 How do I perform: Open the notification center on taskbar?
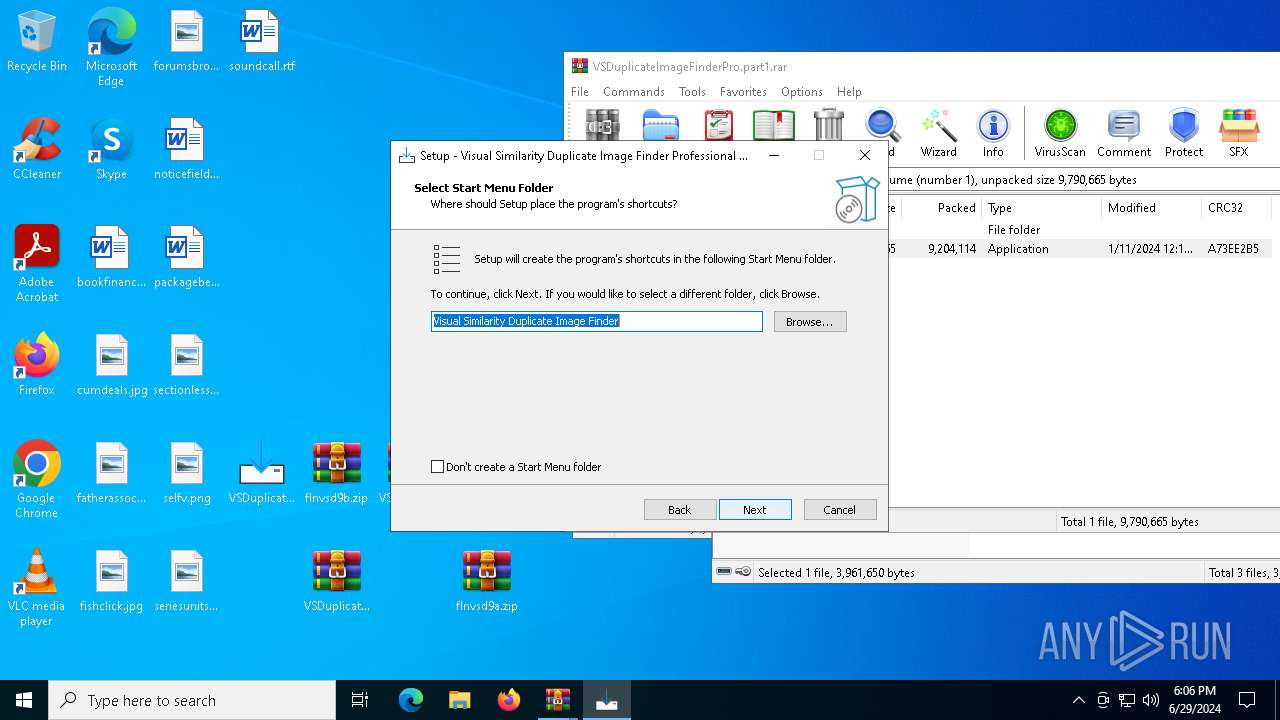point(1247,700)
